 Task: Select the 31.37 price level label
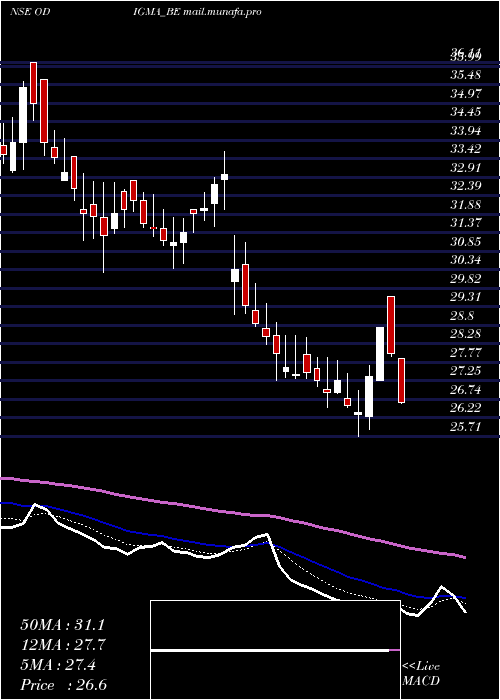tap(465, 223)
